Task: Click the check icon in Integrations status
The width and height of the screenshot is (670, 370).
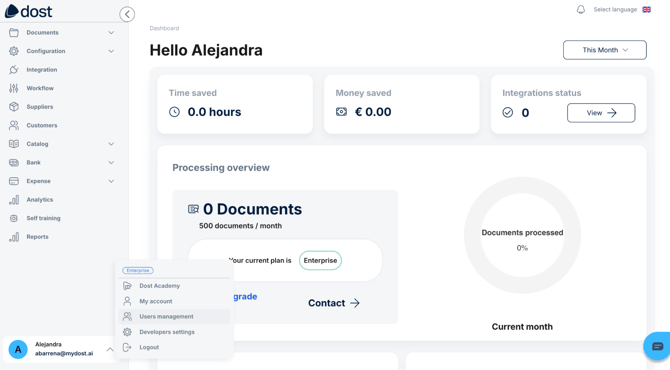Action: pyautogui.click(x=508, y=112)
